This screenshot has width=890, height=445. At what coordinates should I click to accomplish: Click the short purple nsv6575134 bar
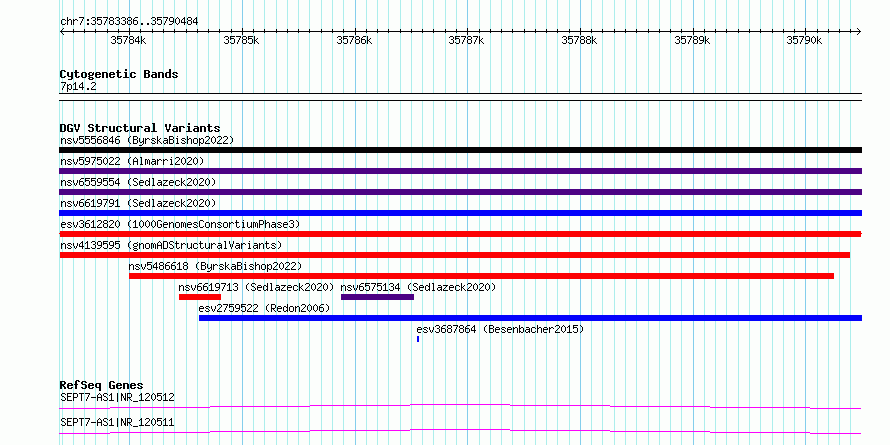[x=377, y=297]
